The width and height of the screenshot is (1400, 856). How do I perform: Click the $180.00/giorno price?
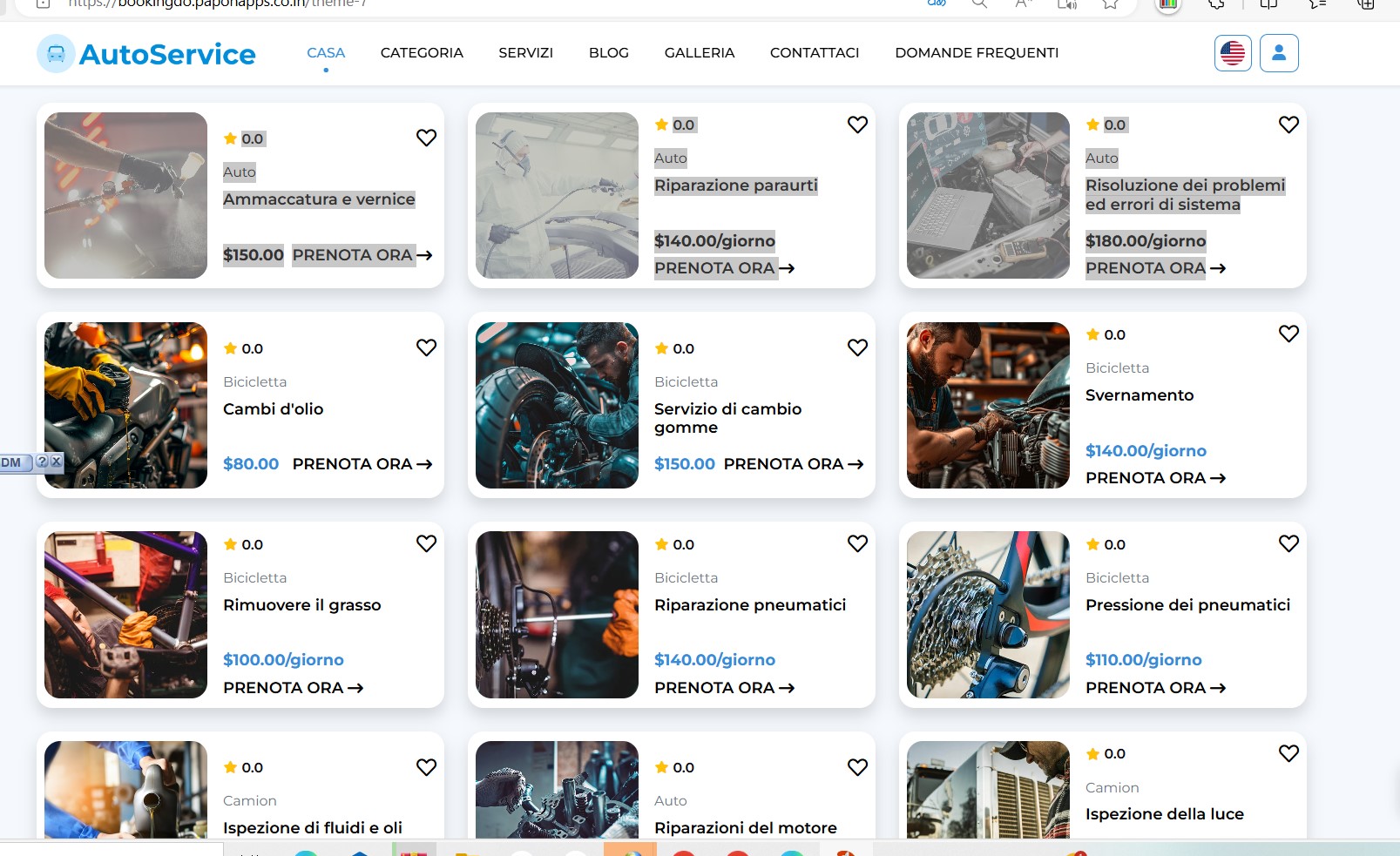[x=1146, y=241]
